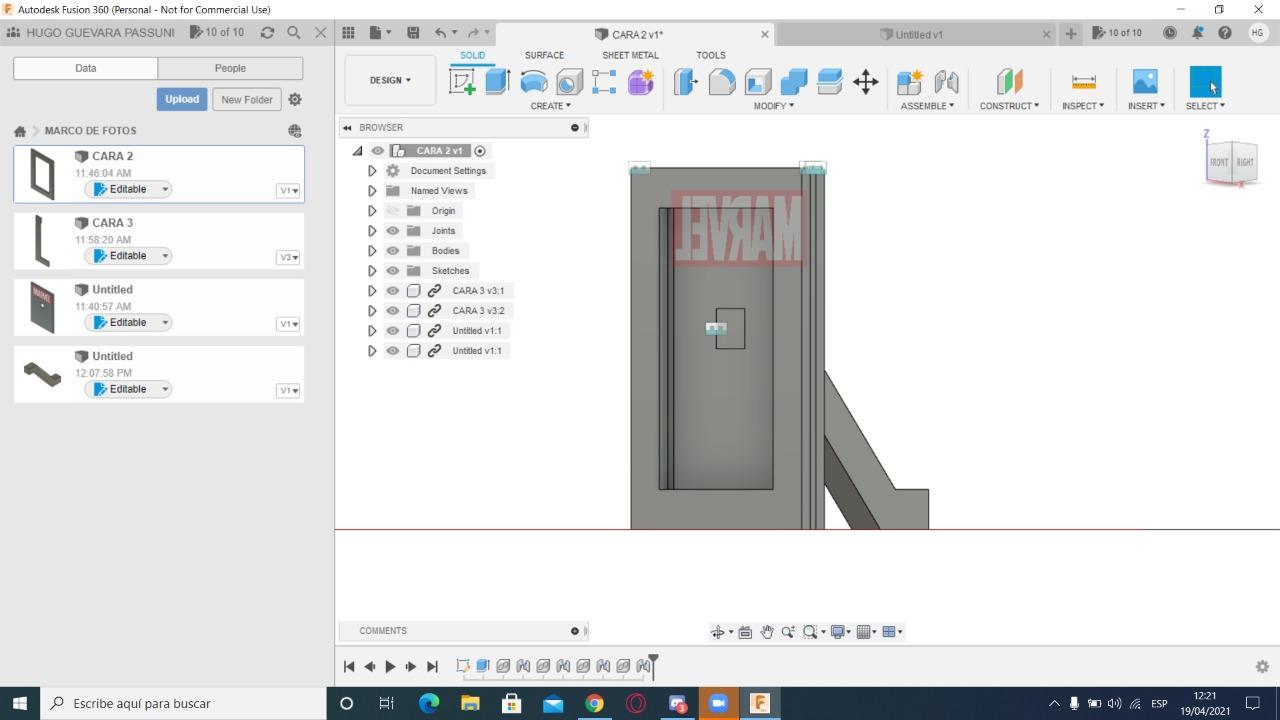Click the Create Form icon
This screenshot has height=720, width=1280.
coord(641,82)
